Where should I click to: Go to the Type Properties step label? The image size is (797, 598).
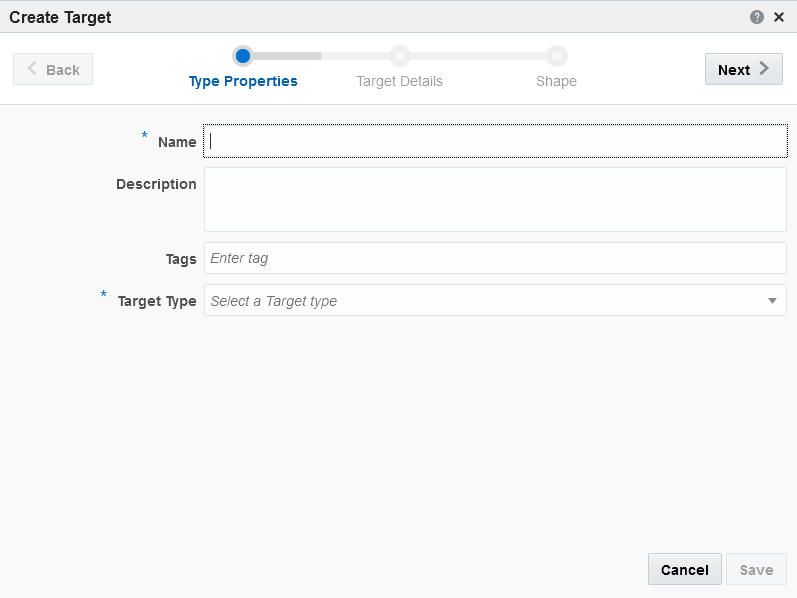243,81
